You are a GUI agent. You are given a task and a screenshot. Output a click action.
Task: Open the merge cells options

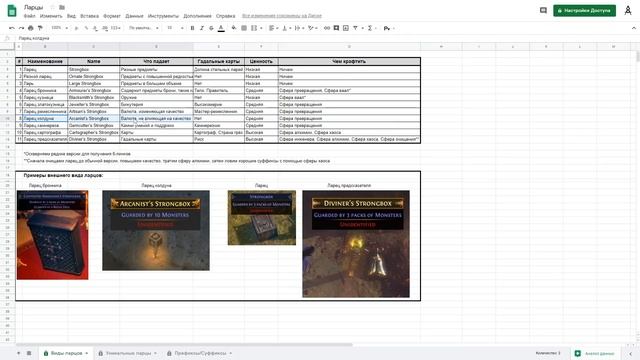(256, 28)
